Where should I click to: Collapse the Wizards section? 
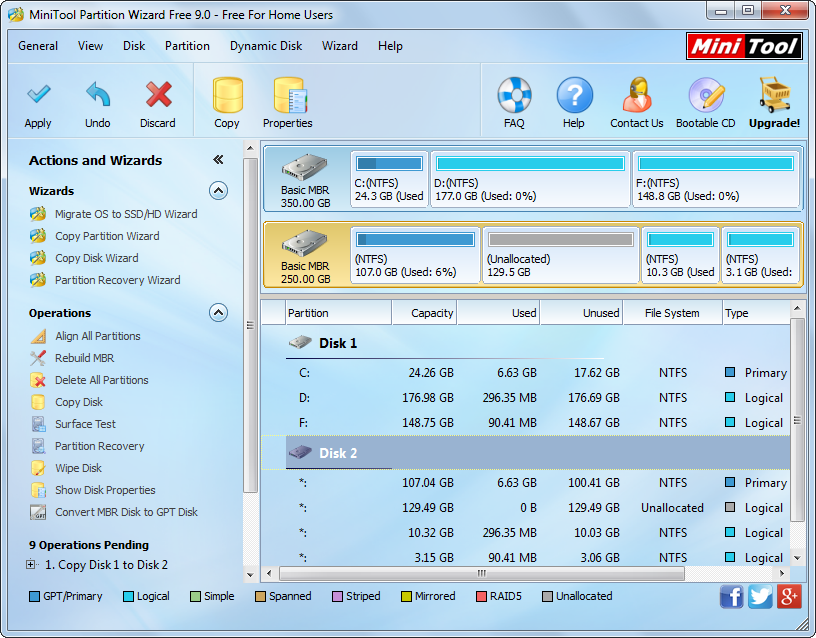click(219, 191)
